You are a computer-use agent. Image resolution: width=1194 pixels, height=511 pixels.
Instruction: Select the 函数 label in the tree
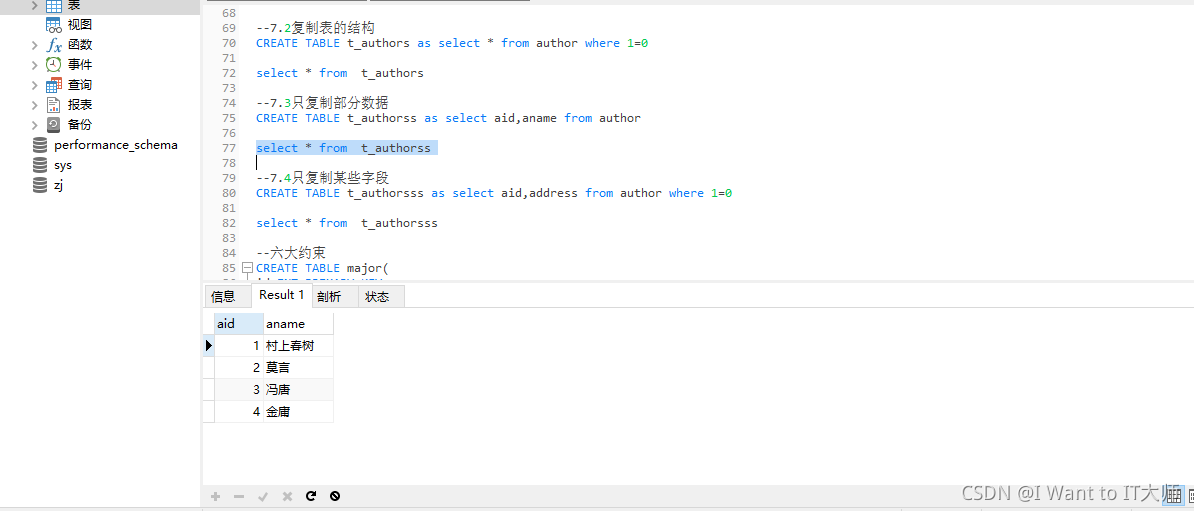click(x=80, y=45)
